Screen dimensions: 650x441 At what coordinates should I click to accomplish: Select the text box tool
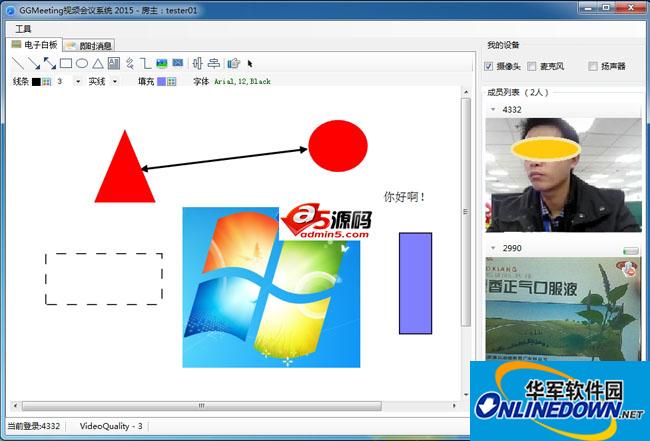(114, 63)
